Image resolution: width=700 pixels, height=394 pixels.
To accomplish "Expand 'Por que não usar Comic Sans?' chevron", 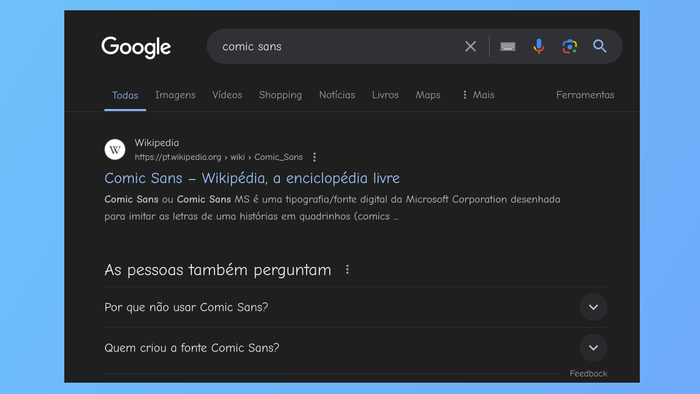I will pos(593,307).
